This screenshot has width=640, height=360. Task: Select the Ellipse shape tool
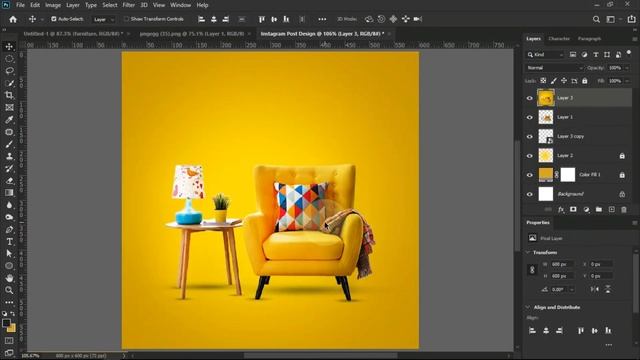click(9, 266)
